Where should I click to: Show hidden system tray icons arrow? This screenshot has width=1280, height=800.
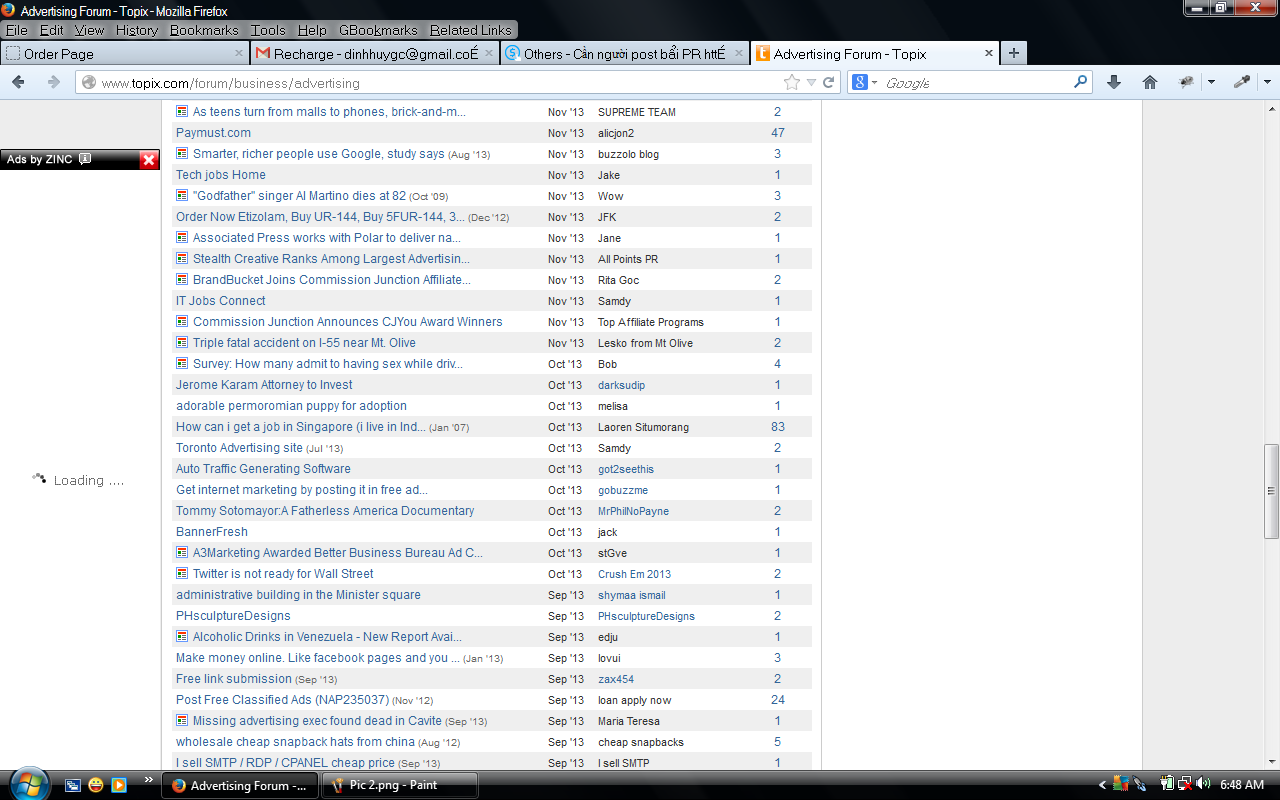pos(1103,785)
